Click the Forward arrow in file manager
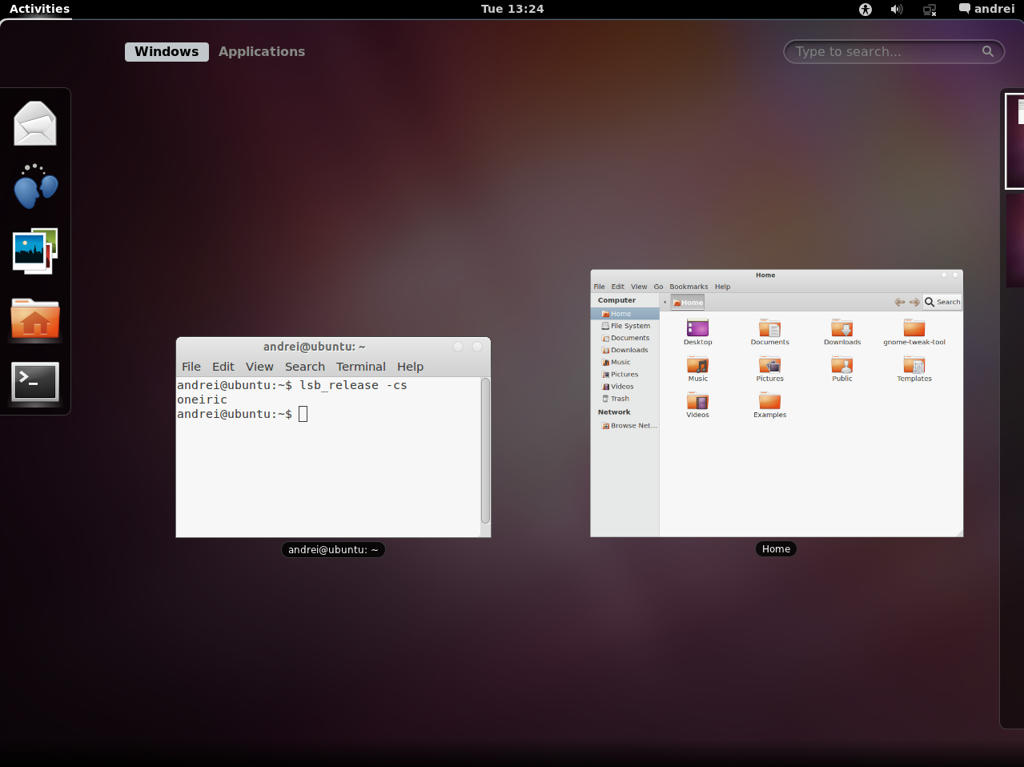The width and height of the screenshot is (1024, 767). click(914, 302)
